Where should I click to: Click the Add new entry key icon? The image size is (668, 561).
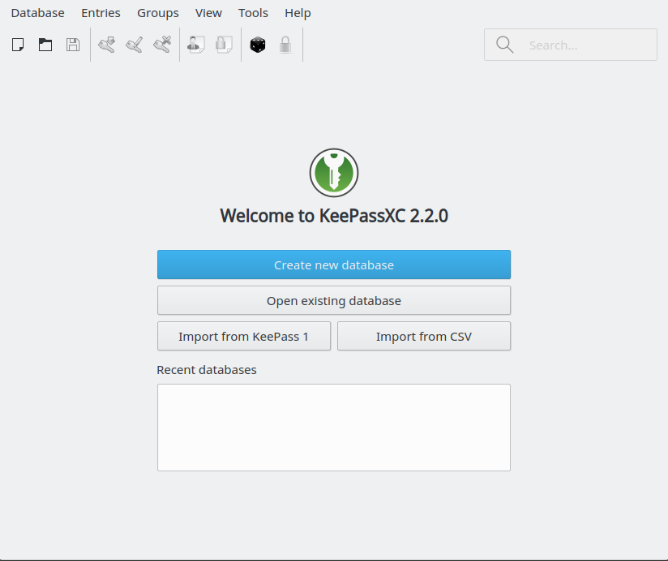(x=107, y=45)
